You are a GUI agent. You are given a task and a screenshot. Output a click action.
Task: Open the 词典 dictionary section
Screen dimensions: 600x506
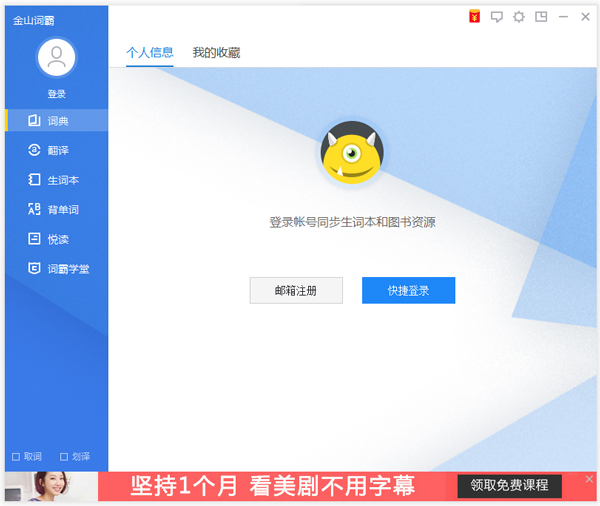click(x=57, y=121)
